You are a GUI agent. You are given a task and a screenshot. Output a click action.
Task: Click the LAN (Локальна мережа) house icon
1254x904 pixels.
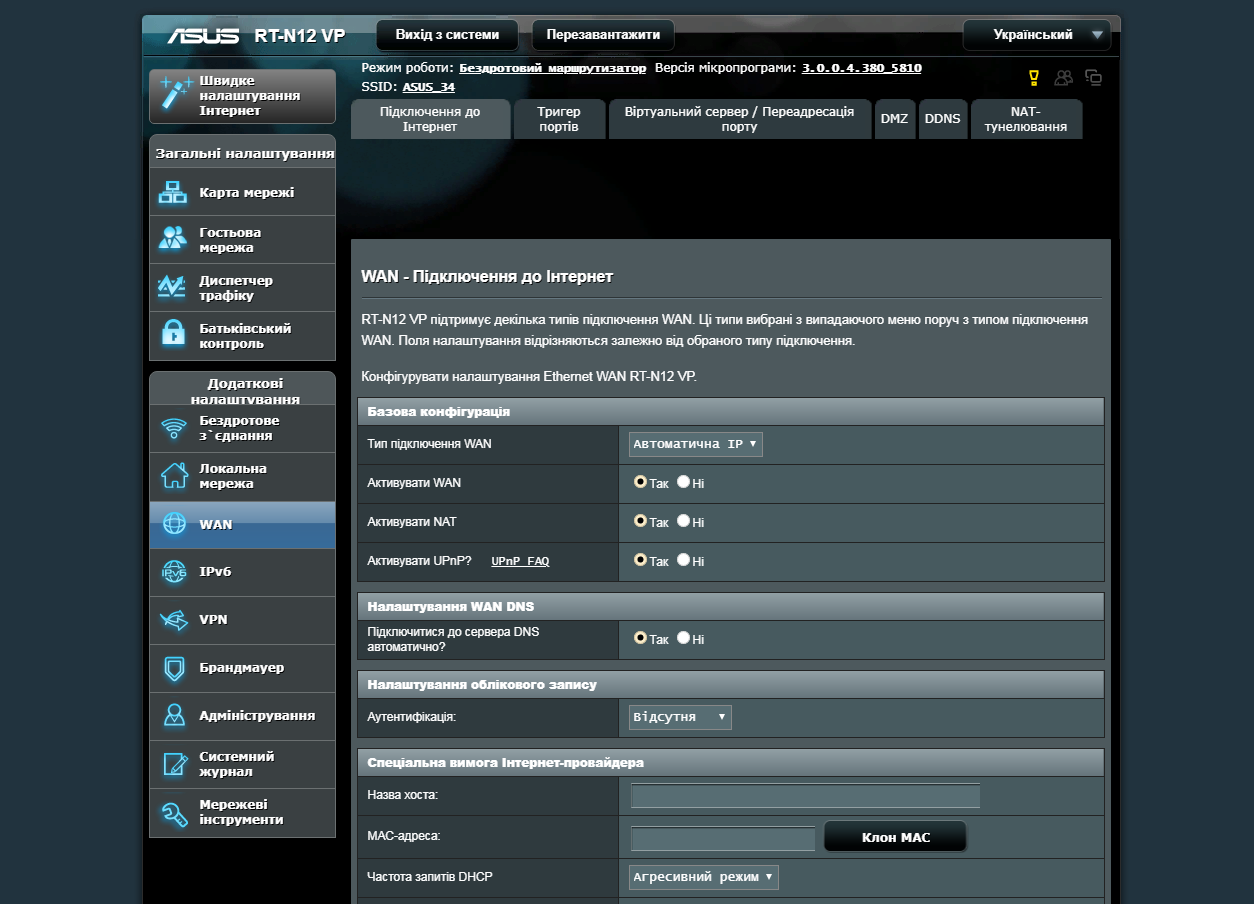click(x=174, y=476)
